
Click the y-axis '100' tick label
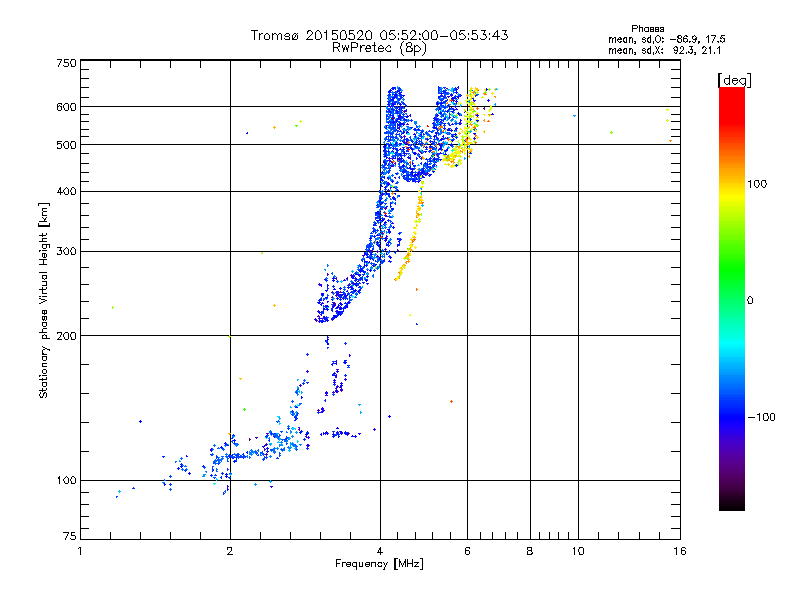pyautogui.click(x=66, y=480)
